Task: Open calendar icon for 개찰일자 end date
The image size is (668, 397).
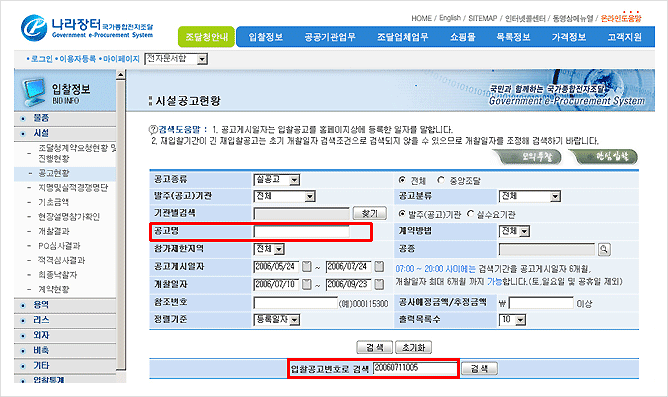Action: pyautogui.click(x=379, y=284)
